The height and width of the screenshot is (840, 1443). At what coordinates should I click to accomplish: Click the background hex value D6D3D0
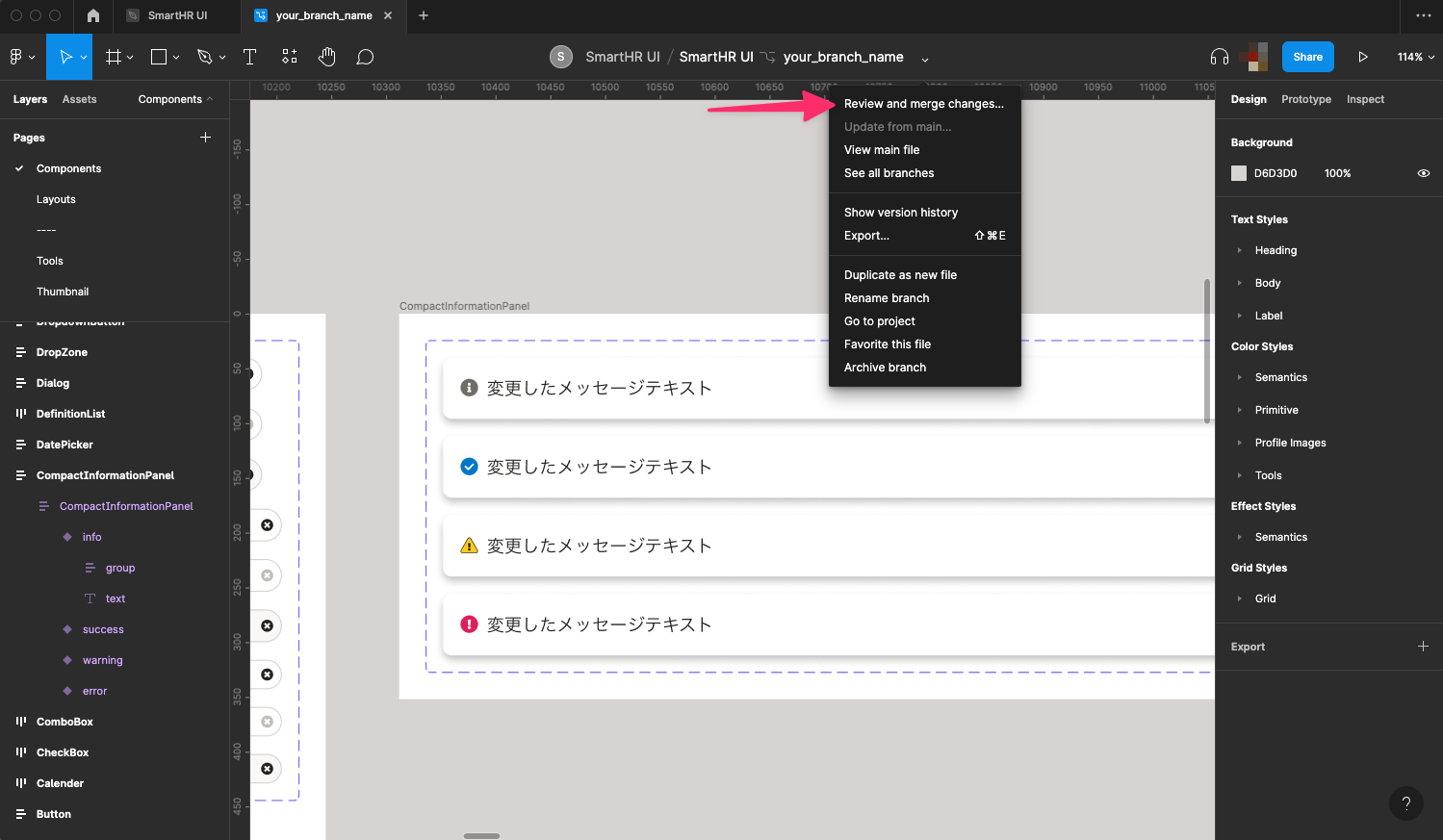pos(1275,173)
